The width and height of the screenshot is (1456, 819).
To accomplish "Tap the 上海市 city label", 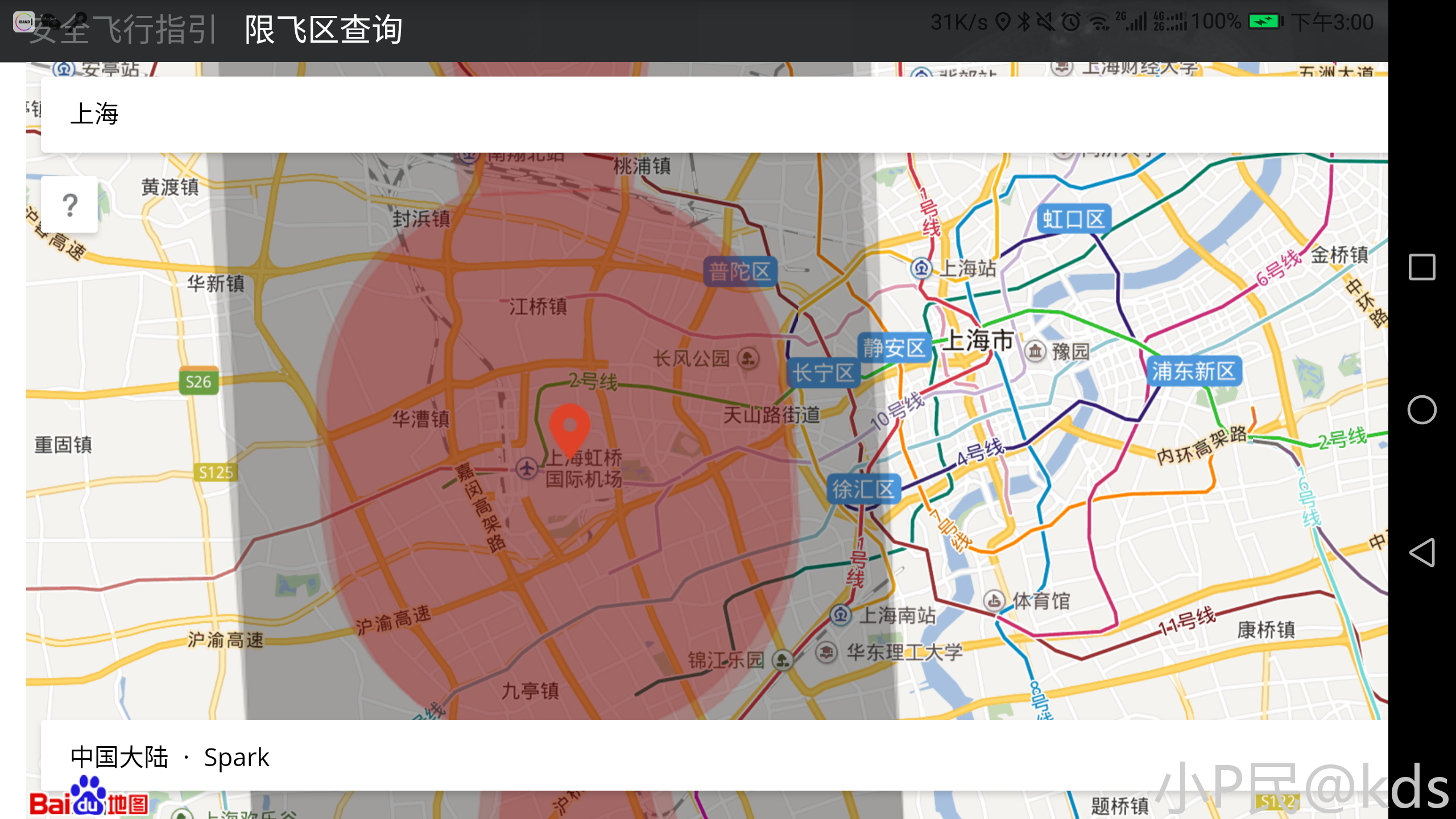I will click(x=979, y=340).
